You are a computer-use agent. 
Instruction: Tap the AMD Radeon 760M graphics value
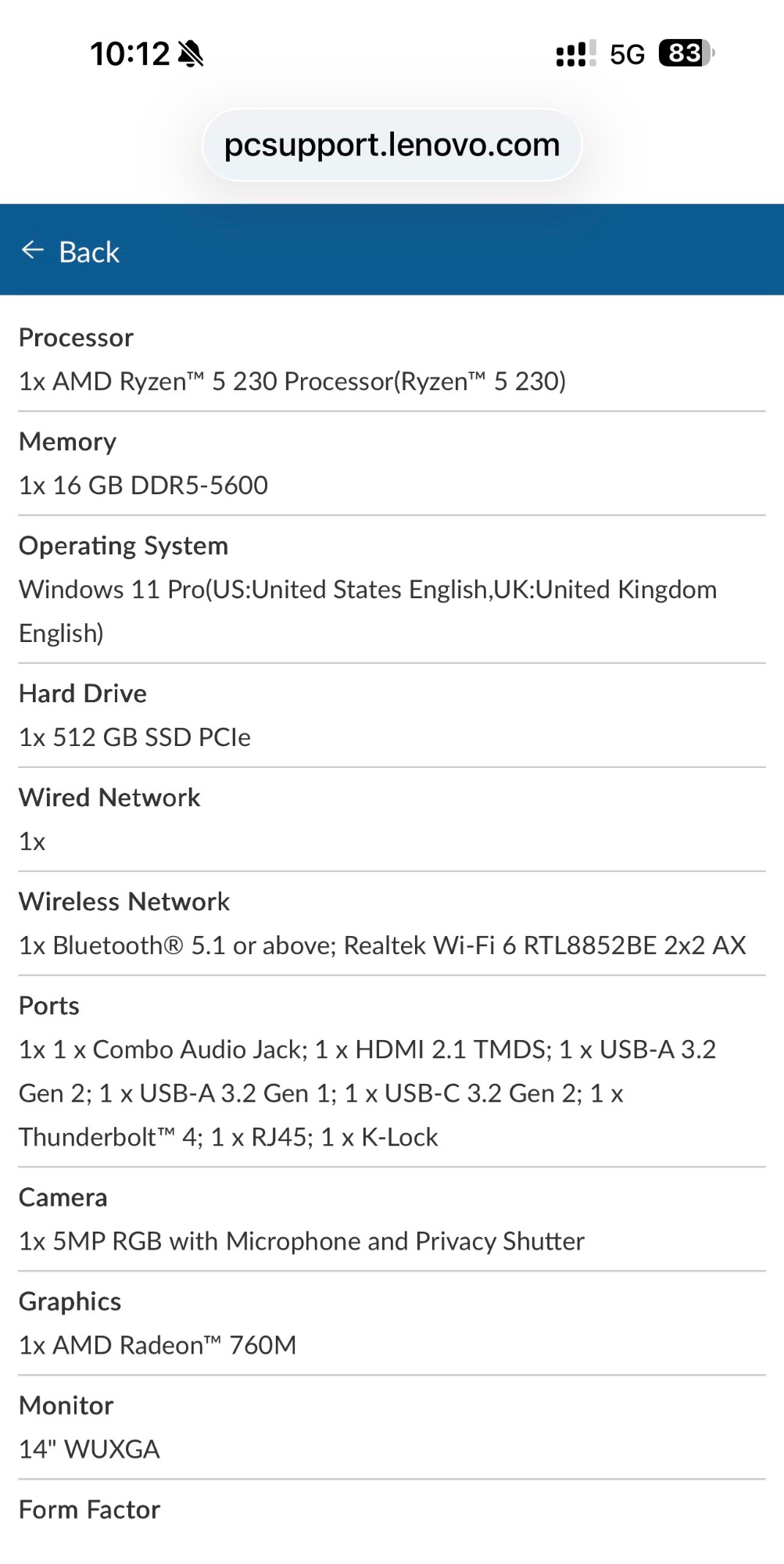point(158,1345)
